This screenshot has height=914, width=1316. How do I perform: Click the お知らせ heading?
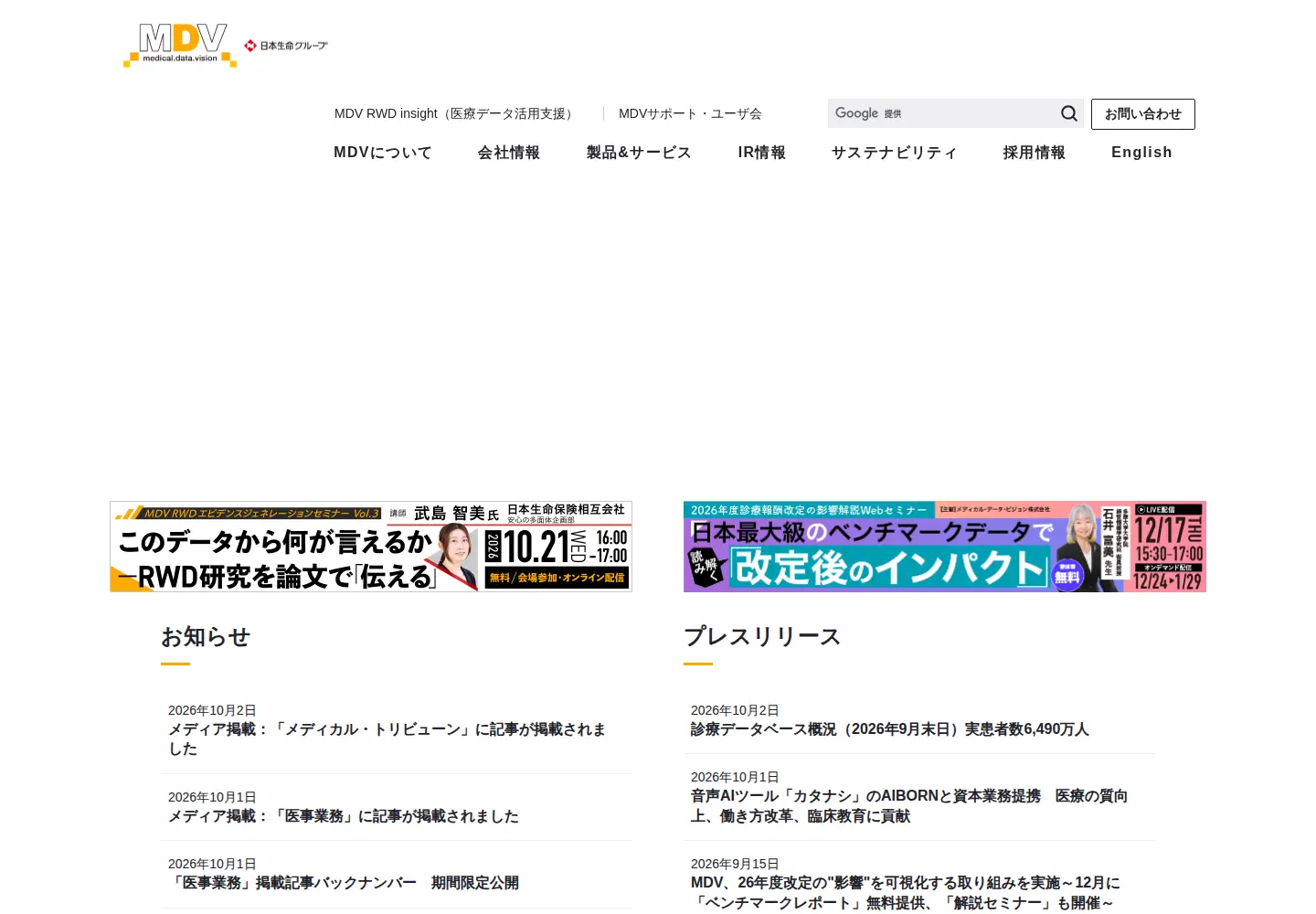click(x=206, y=637)
